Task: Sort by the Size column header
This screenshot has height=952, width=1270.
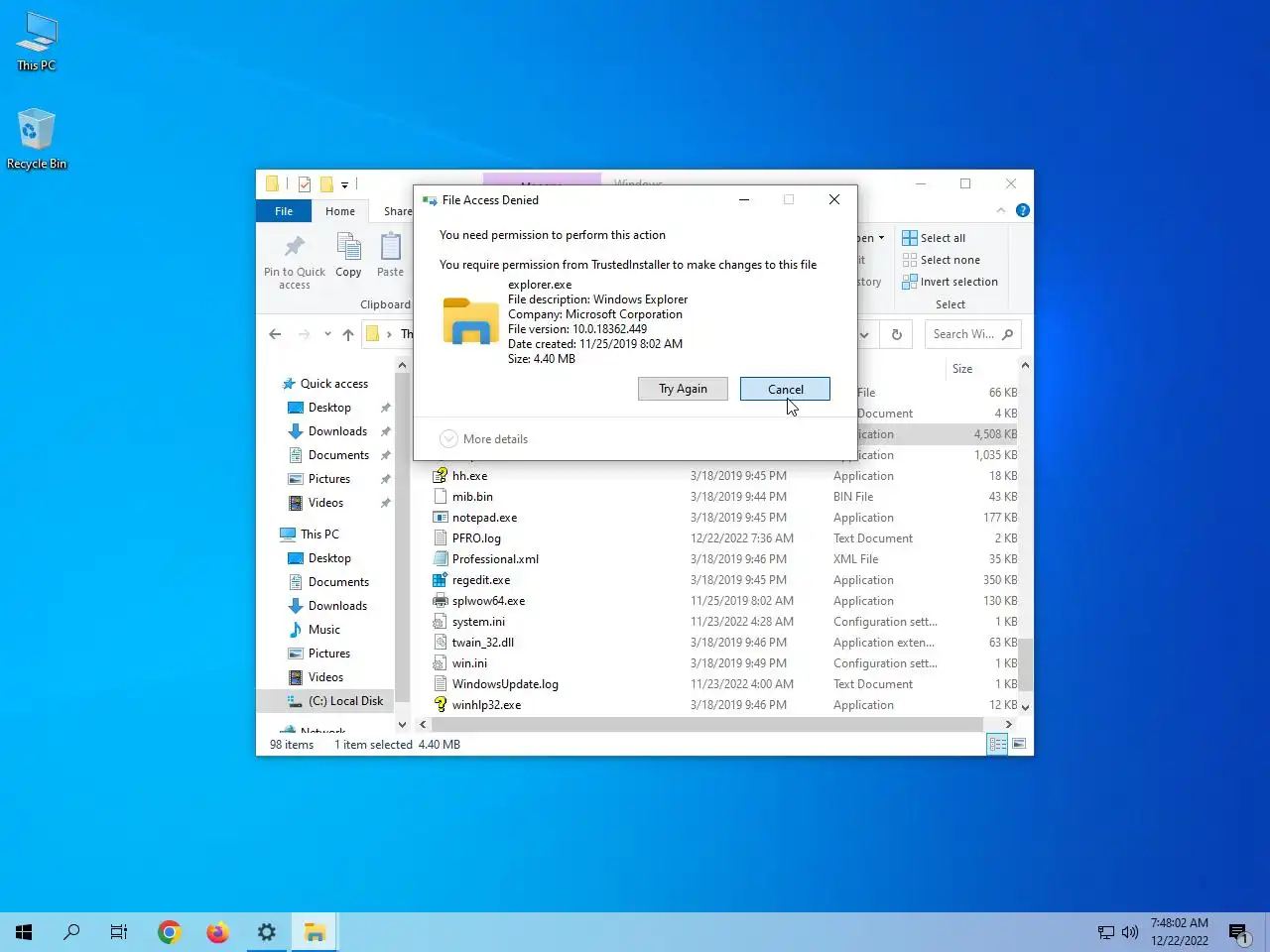Action: [962, 368]
